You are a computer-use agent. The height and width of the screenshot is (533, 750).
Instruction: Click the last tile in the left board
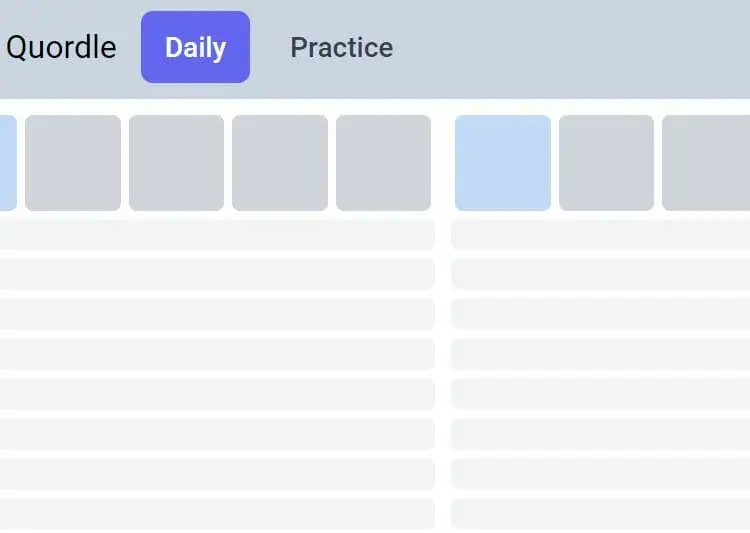pos(383,163)
